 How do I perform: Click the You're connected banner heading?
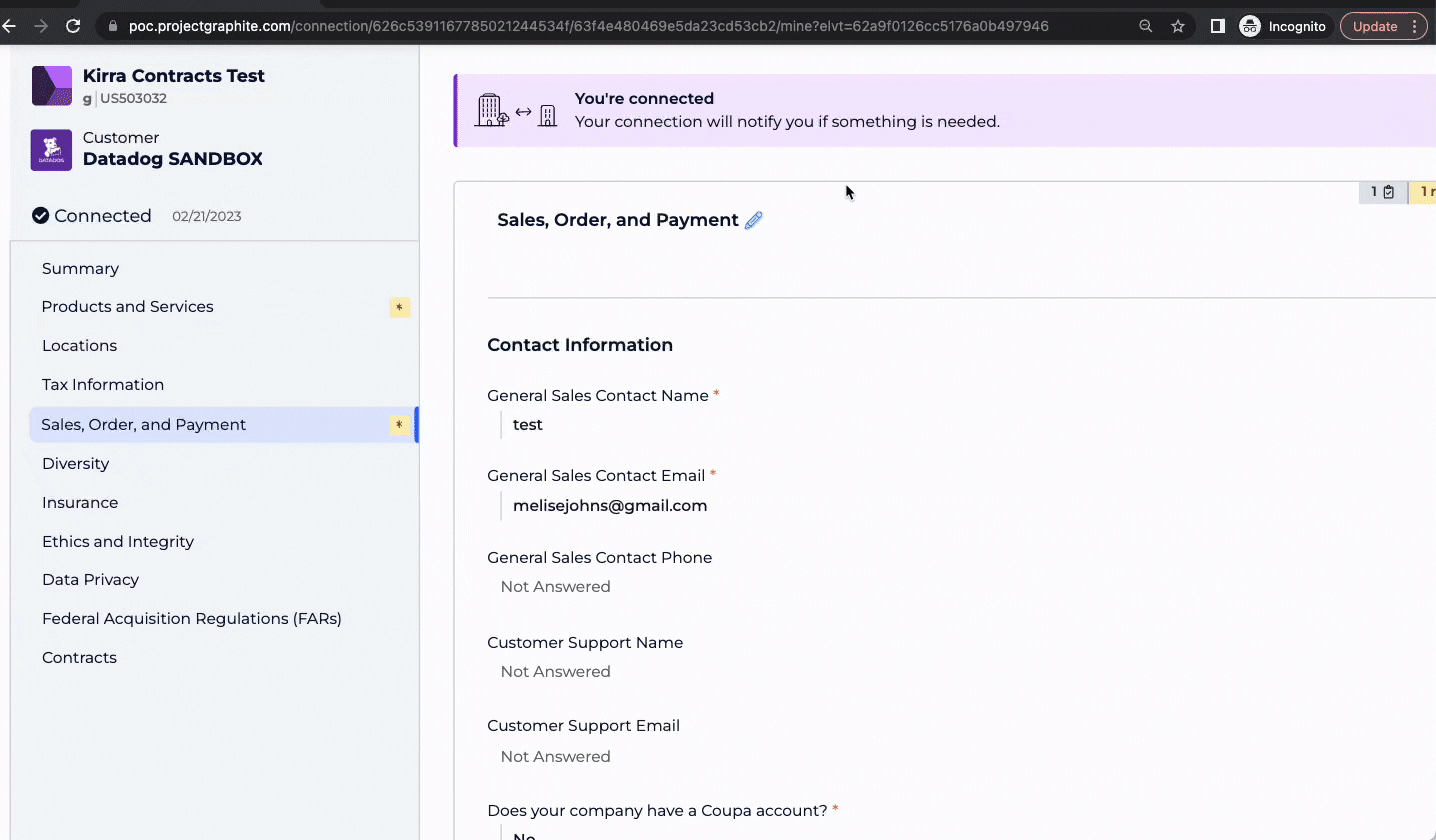tap(644, 98)
